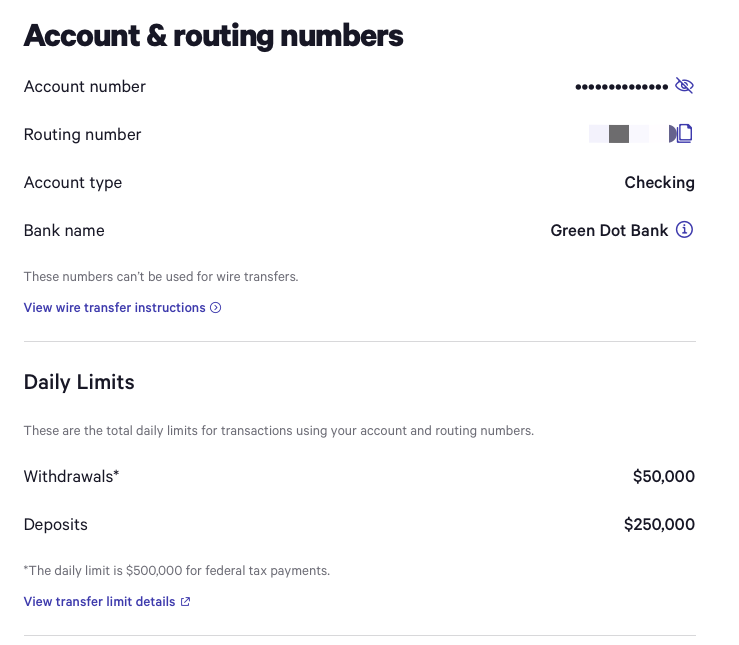Click the federal tax payments footnote

pyautogui.click(x=176, y=571)
